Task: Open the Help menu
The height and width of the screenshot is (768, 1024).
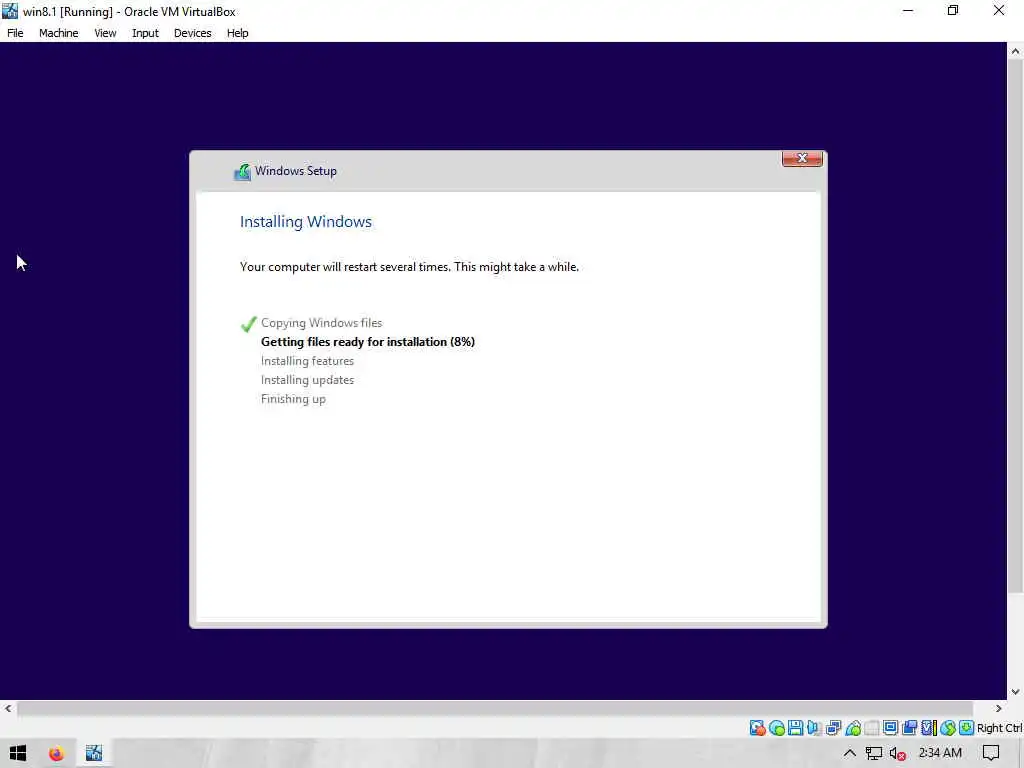Action: click(238, 33)
